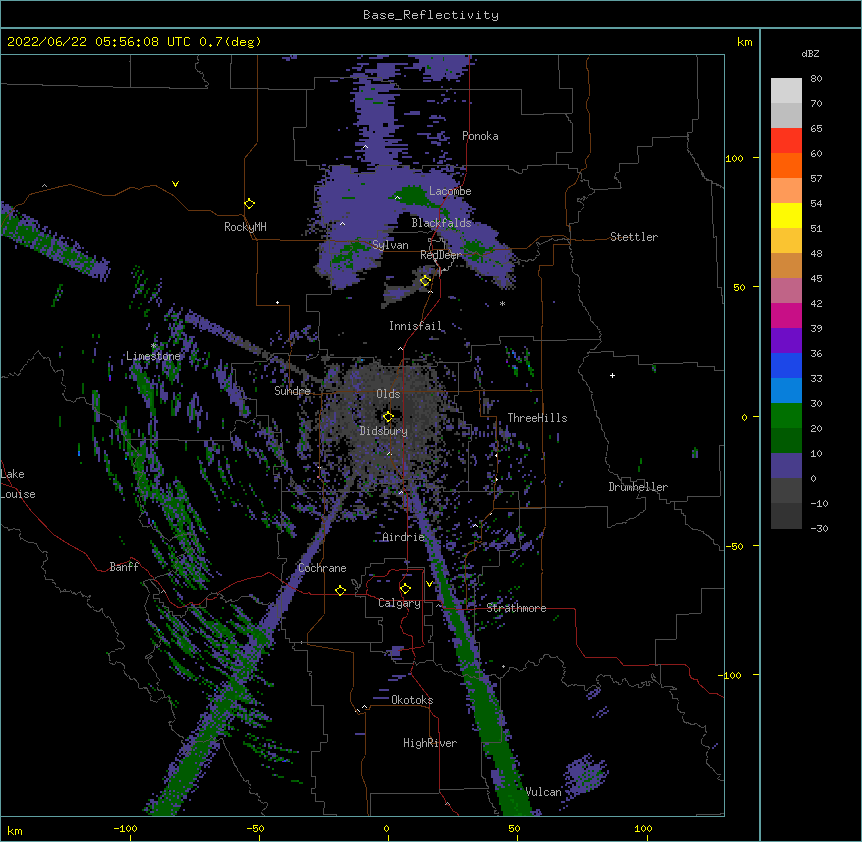Click the Ponoka city label

480,136
